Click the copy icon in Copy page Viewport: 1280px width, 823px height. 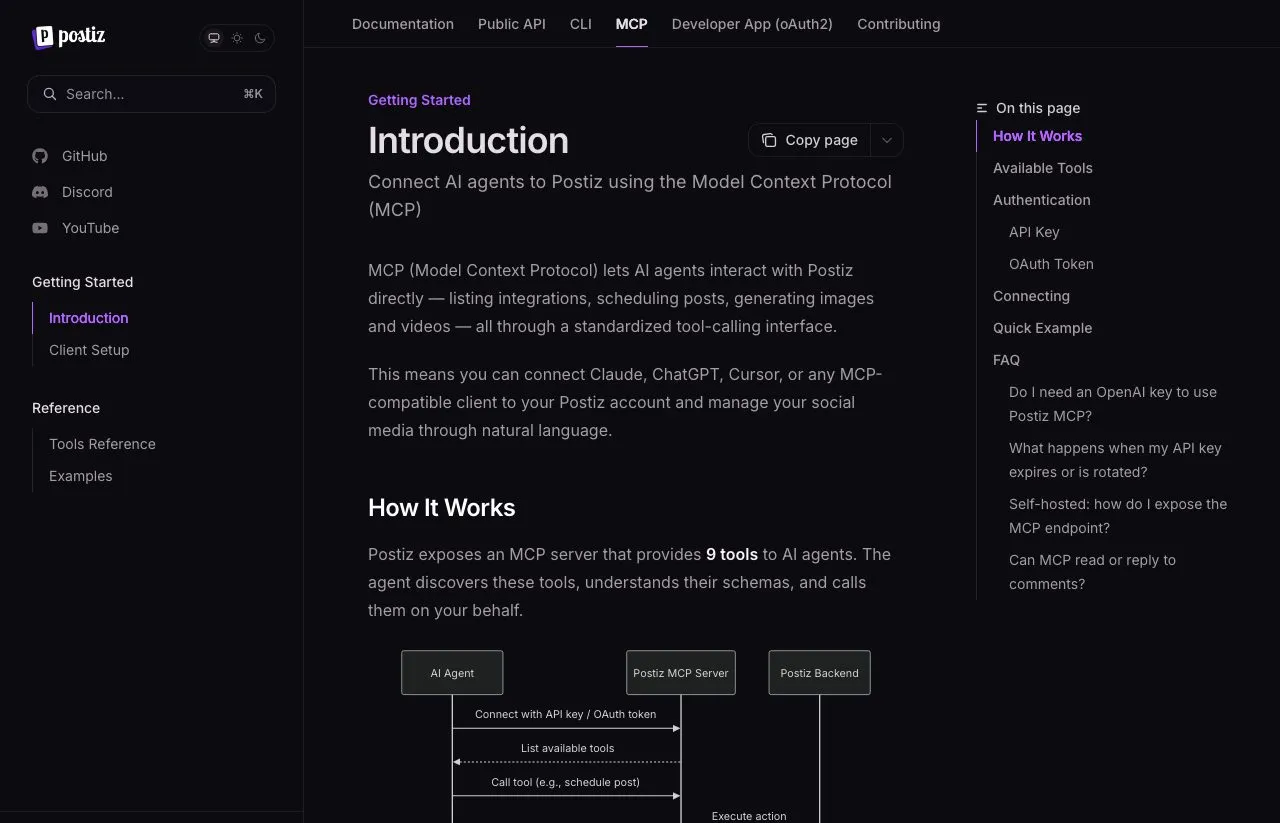(x=769, y=140)
